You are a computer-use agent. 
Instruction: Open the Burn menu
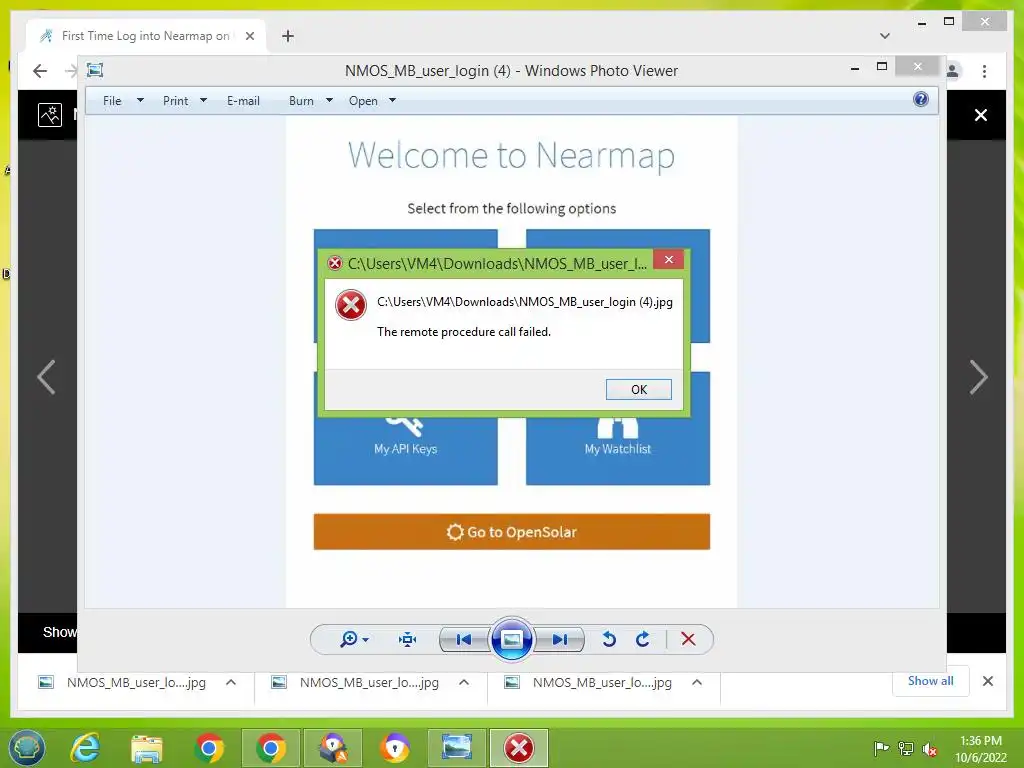(x=301, y=101)
